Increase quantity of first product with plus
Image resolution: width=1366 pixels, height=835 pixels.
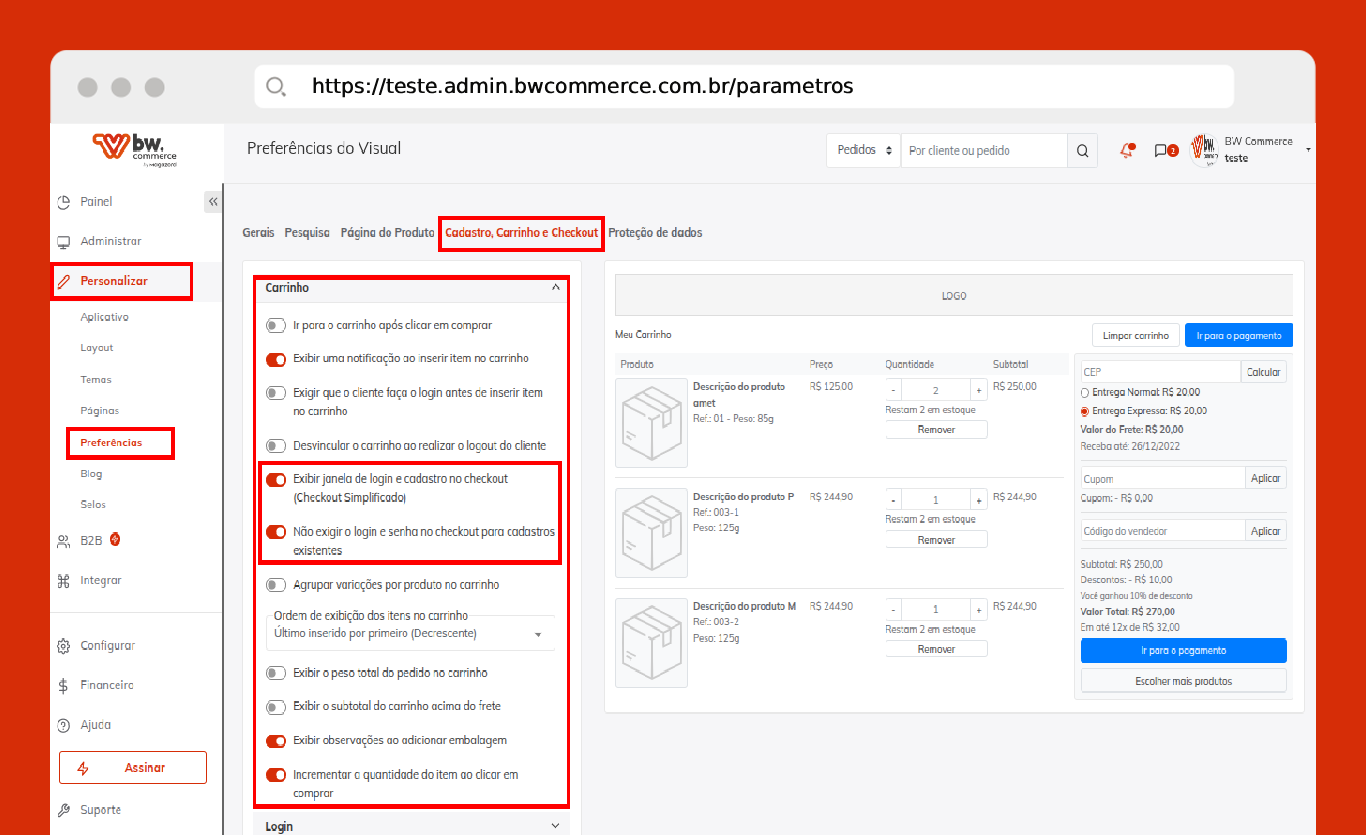tap(979, 391)
